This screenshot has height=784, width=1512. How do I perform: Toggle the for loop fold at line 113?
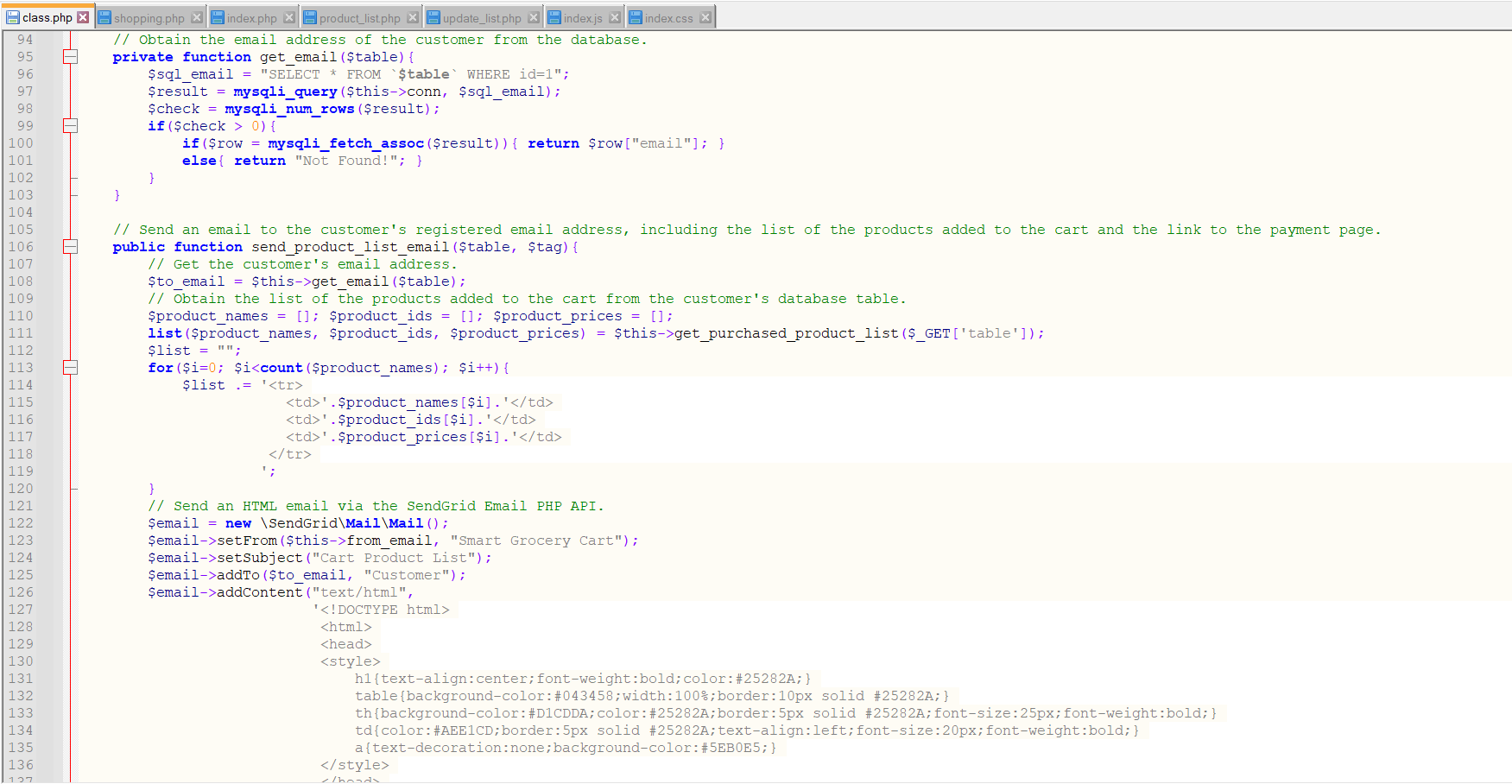pos(70,367)
